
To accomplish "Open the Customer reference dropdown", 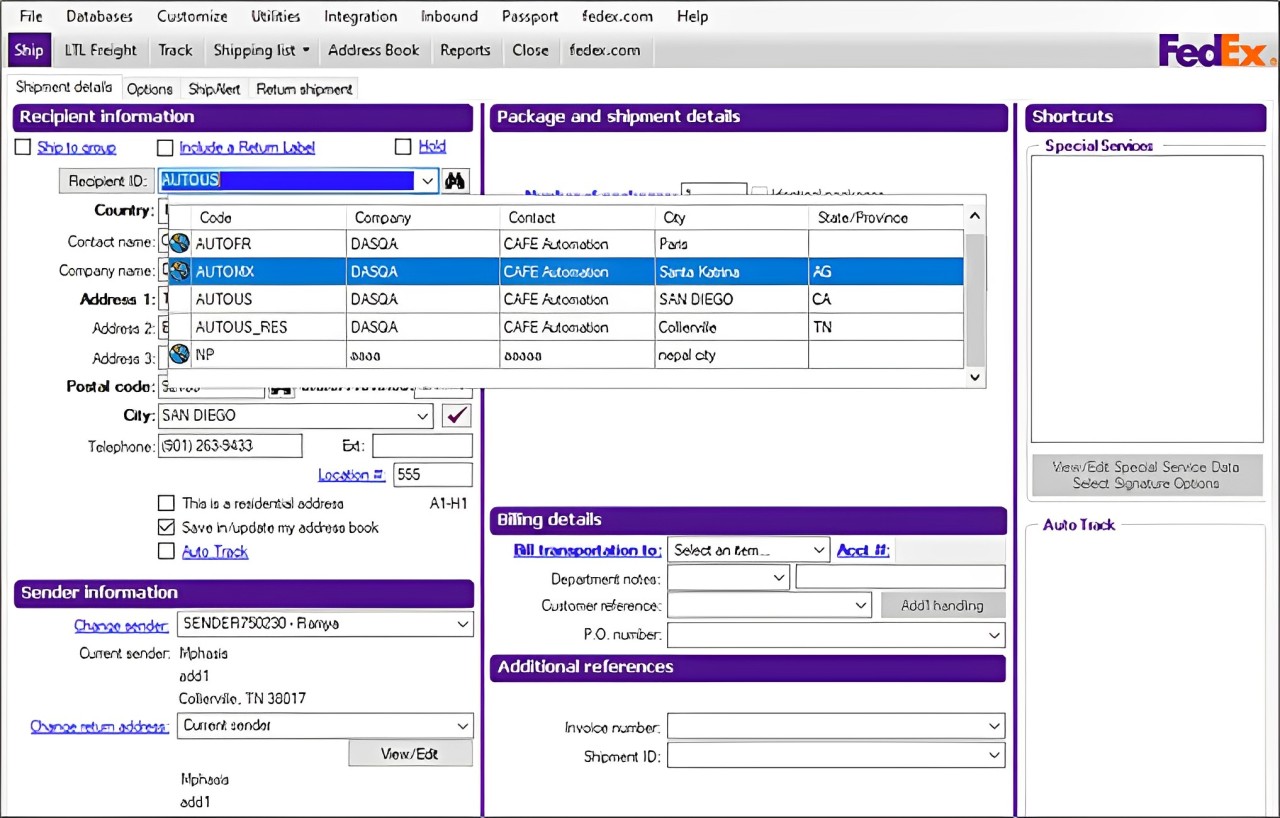I will tap(861, 605).
